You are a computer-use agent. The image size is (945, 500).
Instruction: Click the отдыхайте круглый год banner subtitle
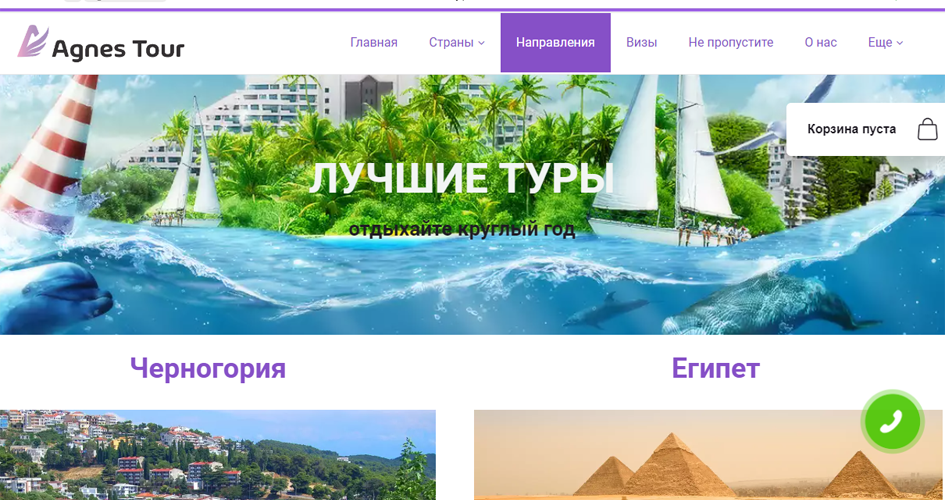click(462, 229)
